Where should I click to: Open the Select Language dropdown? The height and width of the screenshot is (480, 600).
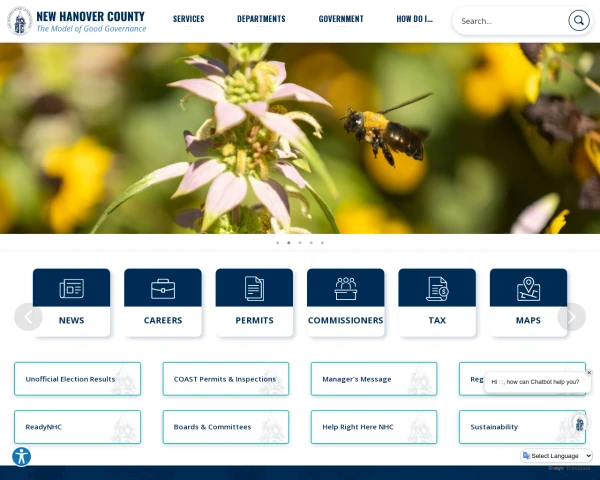click(x=557, y=456)
